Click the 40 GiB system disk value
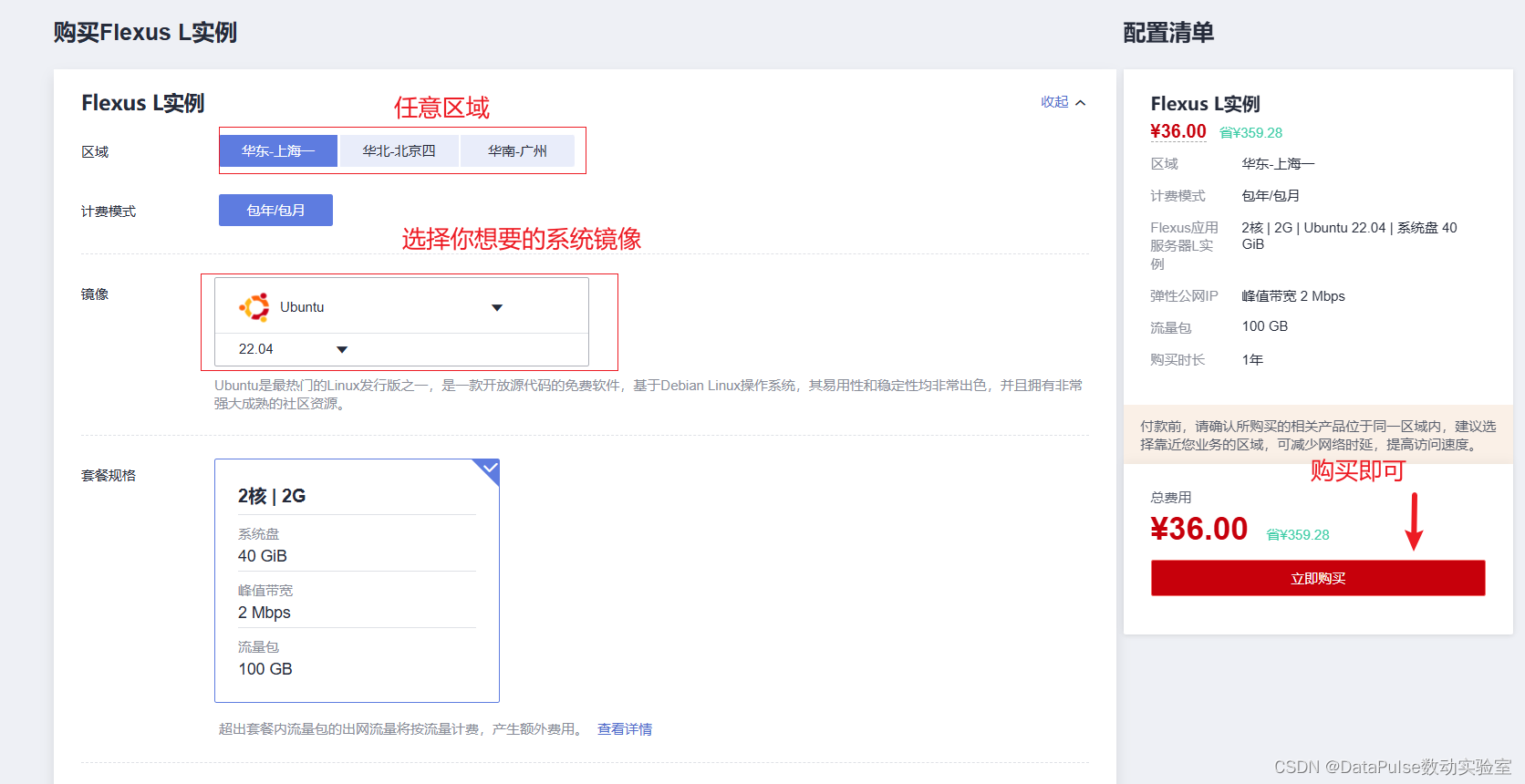This screenshot has height=784, width=1525. 263,556
